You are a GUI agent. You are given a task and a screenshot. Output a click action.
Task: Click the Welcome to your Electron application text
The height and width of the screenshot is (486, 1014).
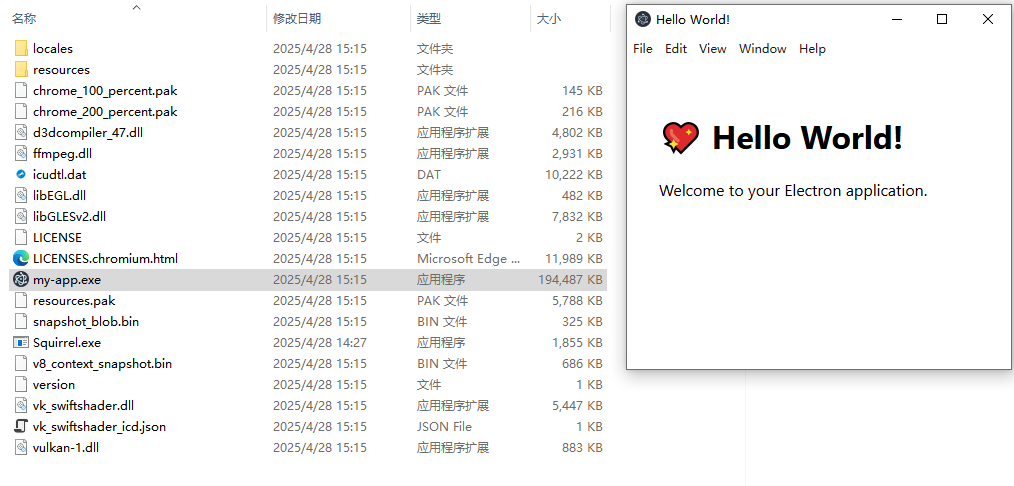point(793,191)
